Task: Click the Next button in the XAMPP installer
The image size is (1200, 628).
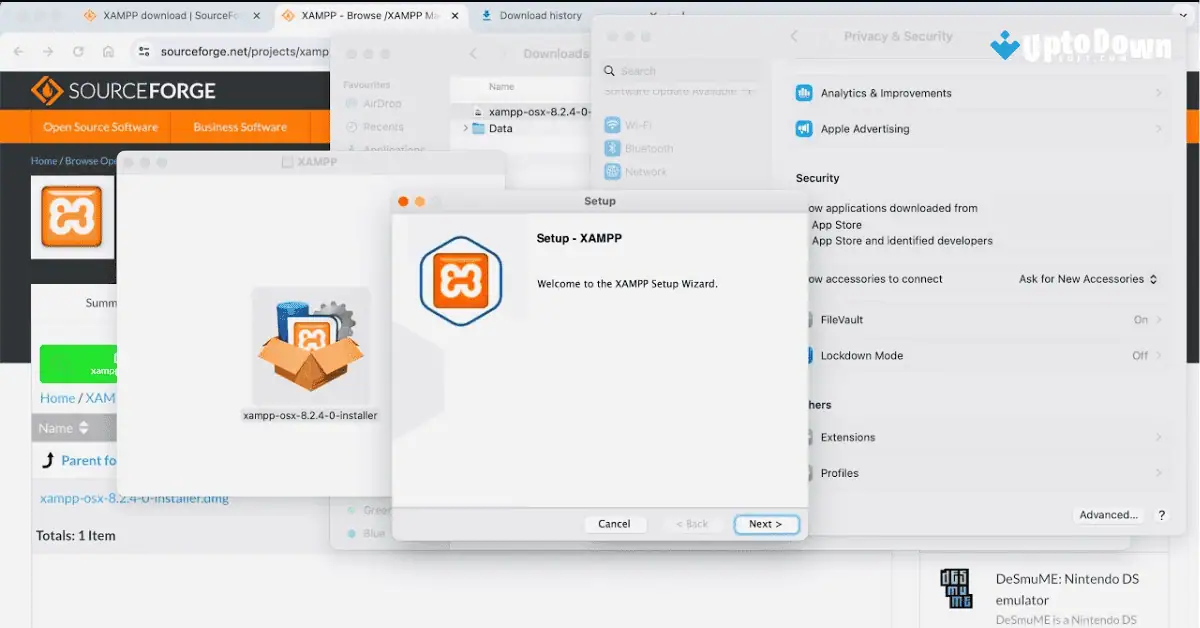Action: [766, 523]
